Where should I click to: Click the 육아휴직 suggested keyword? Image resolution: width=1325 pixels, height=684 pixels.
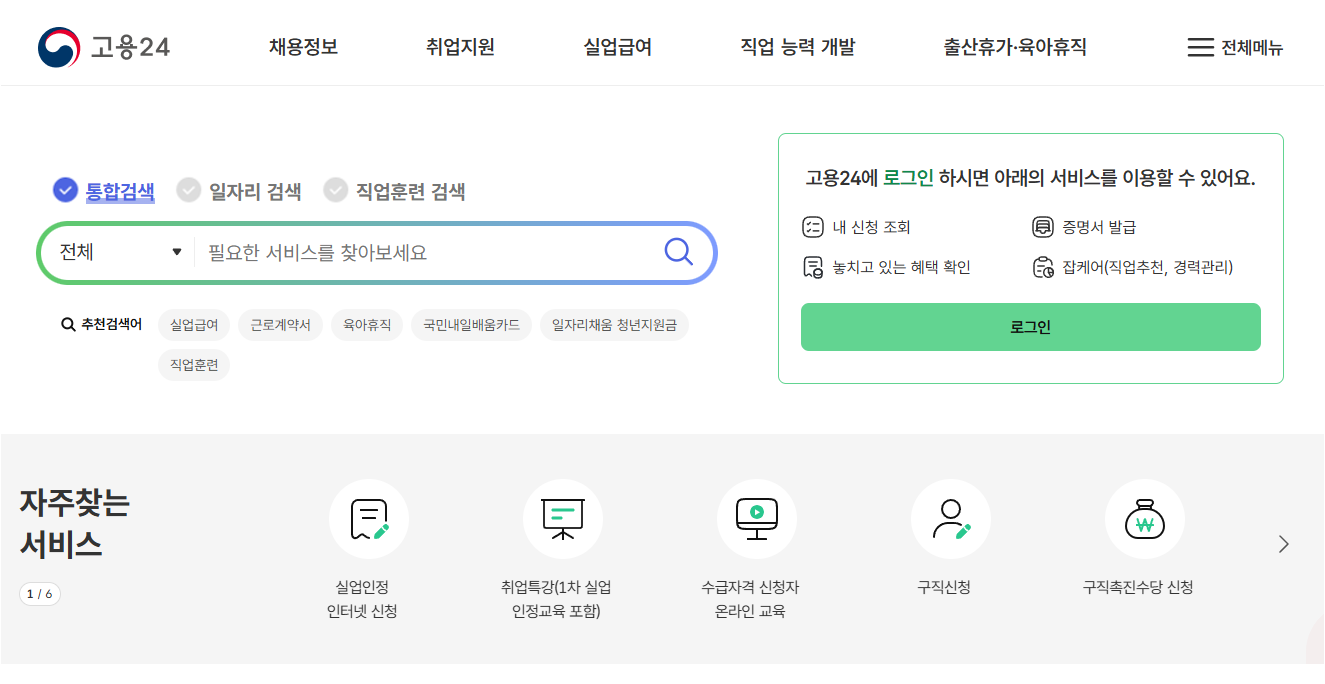(367, 325)
